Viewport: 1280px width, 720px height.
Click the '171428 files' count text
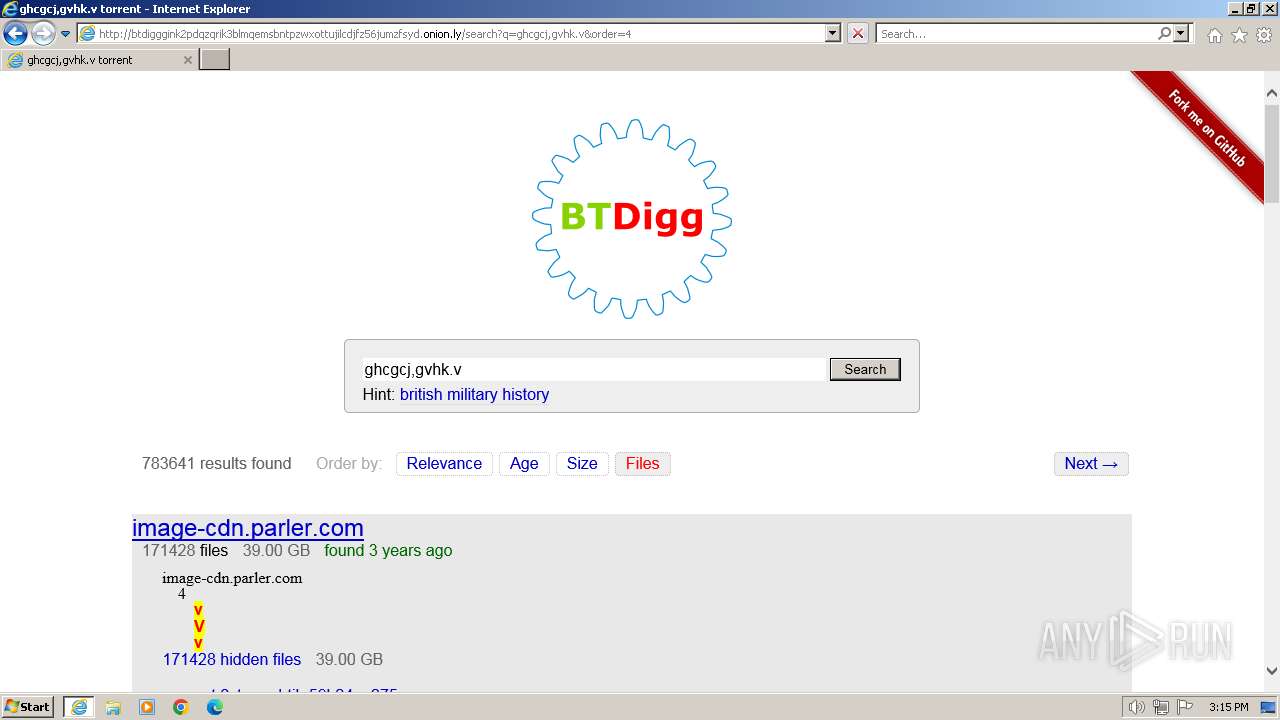coord(185,550)
